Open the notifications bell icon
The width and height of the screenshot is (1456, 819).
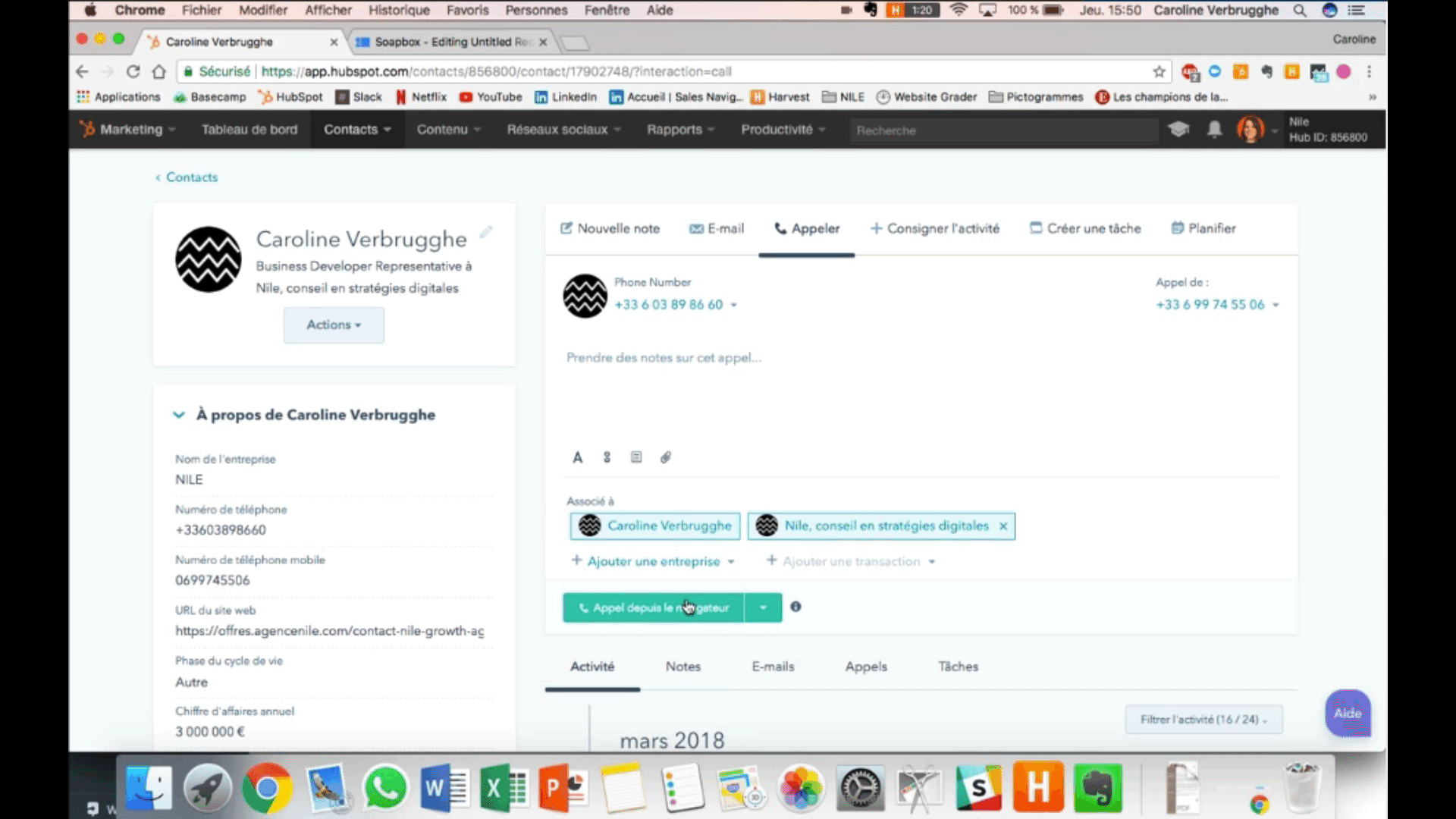click(1214, 130)
